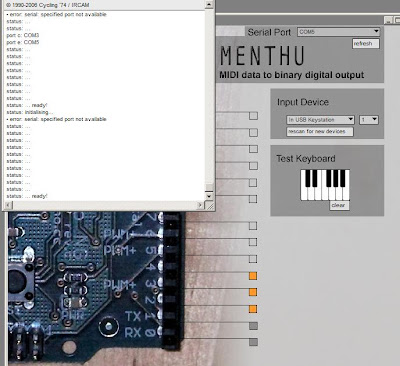The height and width of the screenshot is (366, 400).
Task: Turn off the orange checkbox for pin 2
Action: [253, 309]
